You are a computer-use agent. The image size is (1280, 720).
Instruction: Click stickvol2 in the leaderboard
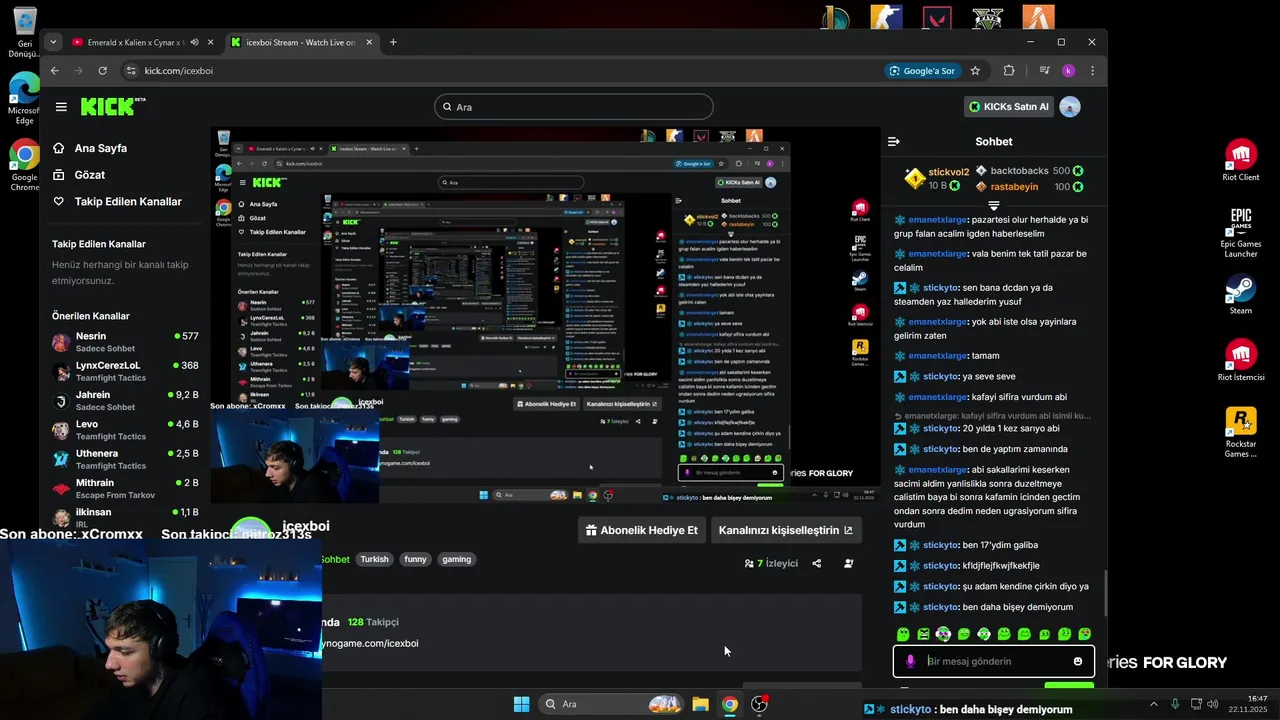click(948, 172)
